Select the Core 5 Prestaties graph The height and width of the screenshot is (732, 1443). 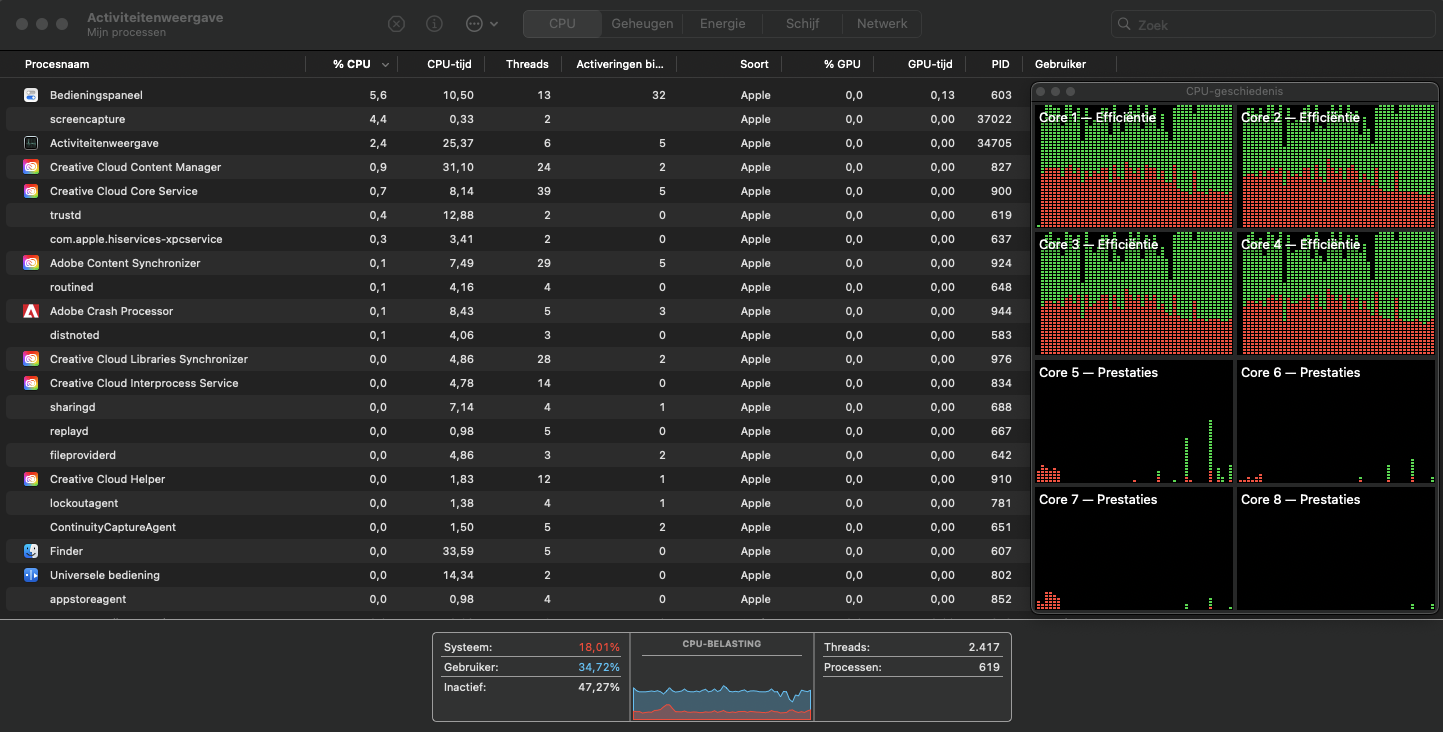coord(1134,422)
